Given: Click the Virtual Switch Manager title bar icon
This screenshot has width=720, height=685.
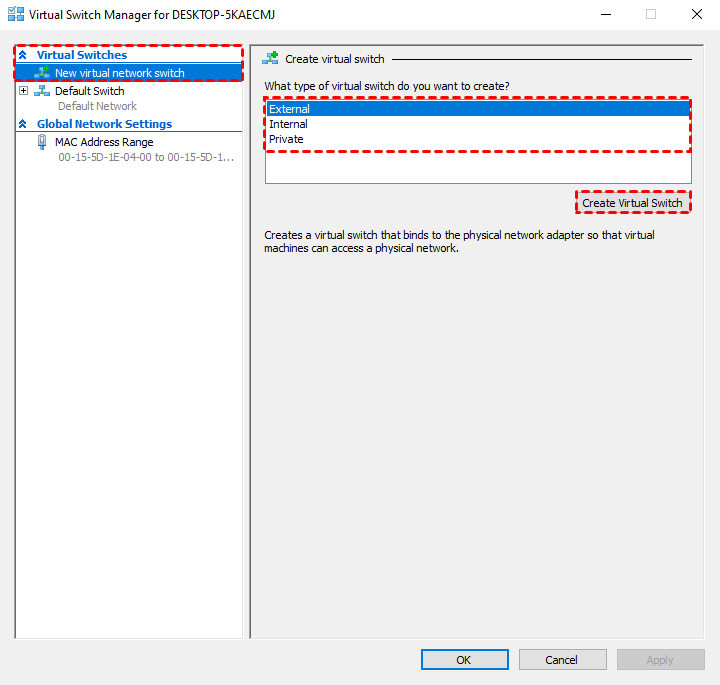Looking at the screenshot, I should point(16,15).
